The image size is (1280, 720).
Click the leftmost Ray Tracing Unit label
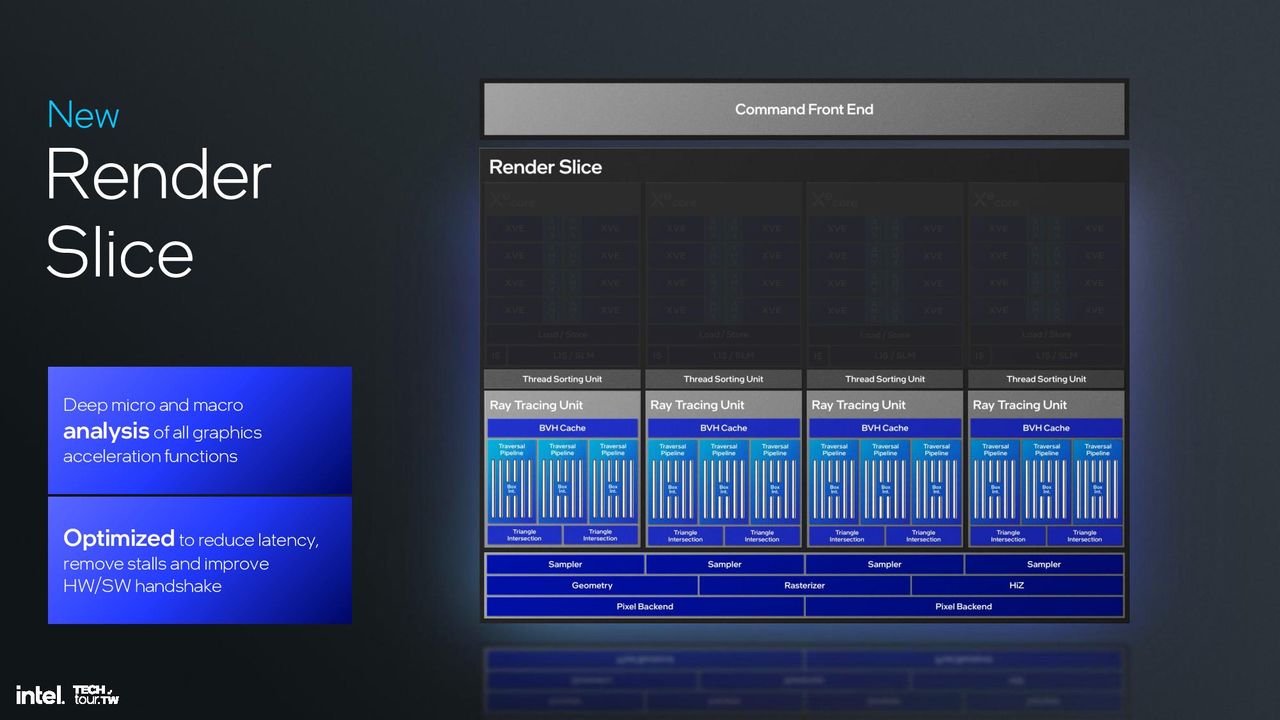(x=536, y=405)
